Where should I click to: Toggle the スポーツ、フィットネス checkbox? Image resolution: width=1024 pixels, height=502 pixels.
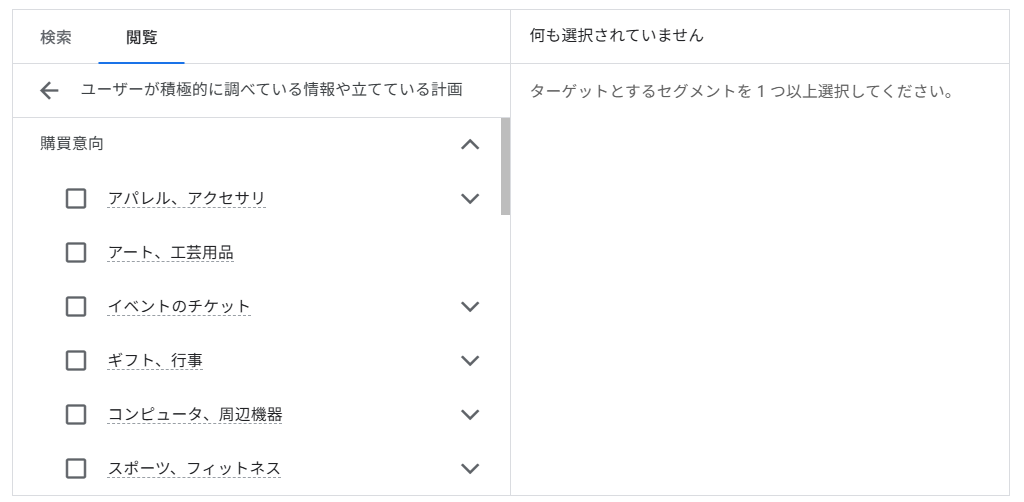click(x=76, y=468)
